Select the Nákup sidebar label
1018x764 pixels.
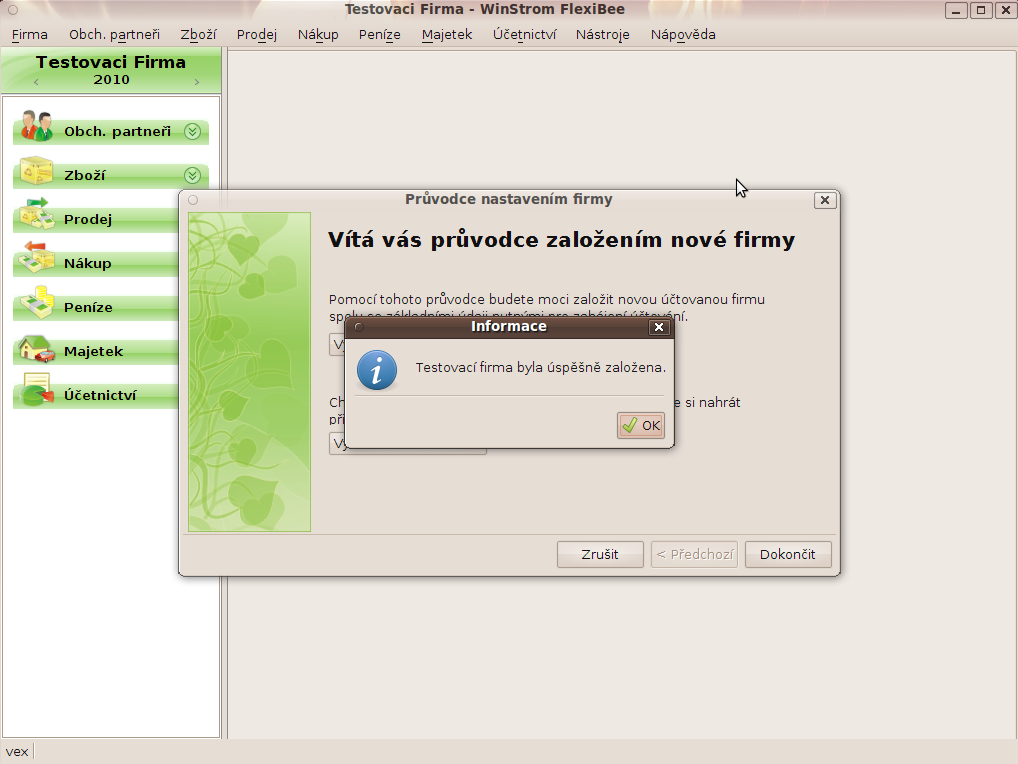point(88,264)
